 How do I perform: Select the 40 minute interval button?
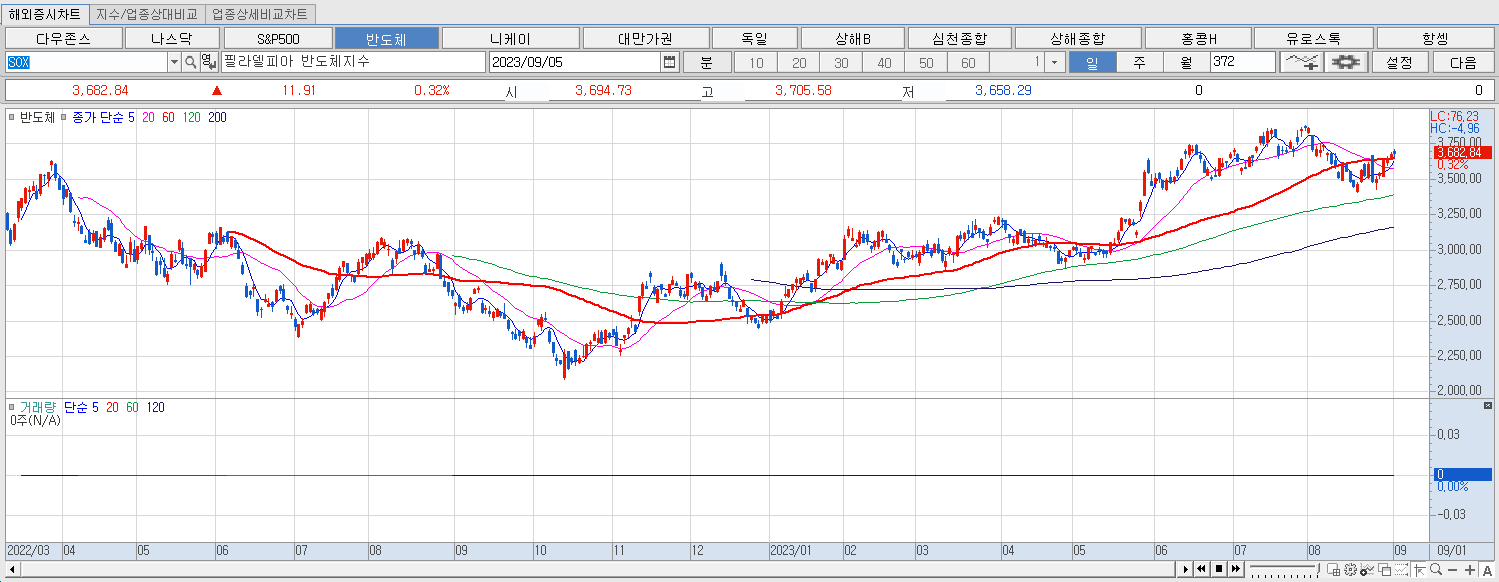click(884, 62)
